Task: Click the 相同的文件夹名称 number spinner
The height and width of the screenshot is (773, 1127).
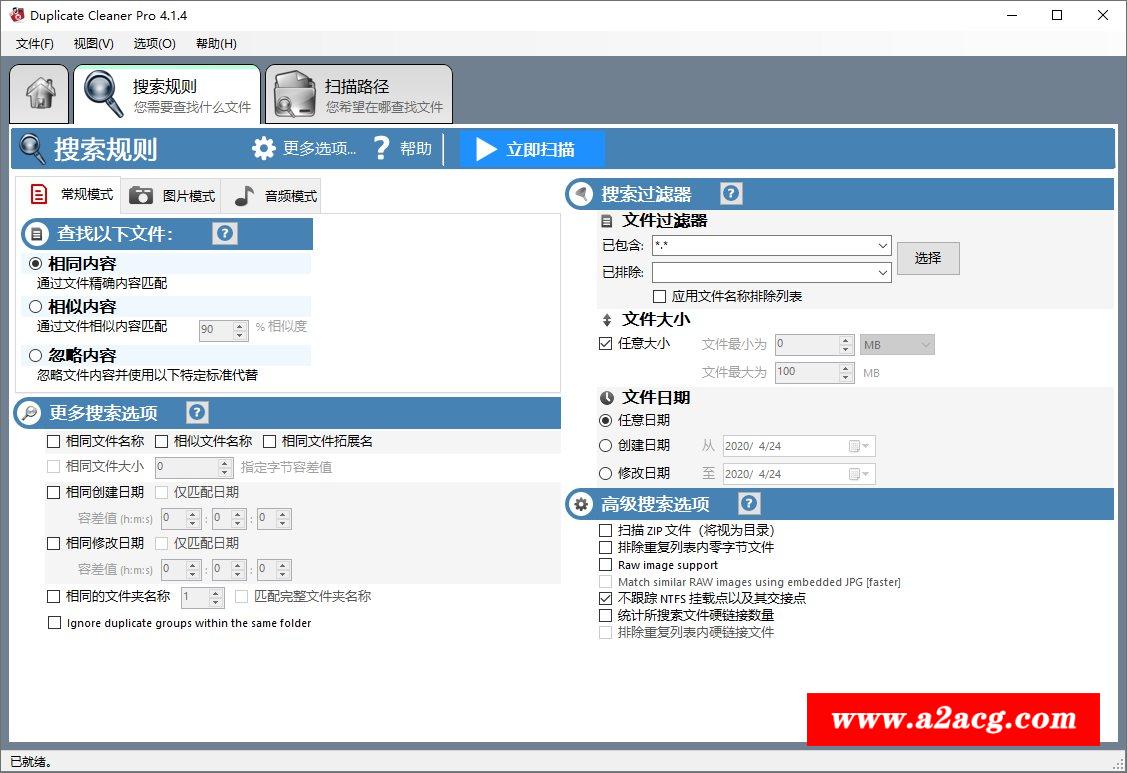Action: pyautogui.click(x=203, y=597)
